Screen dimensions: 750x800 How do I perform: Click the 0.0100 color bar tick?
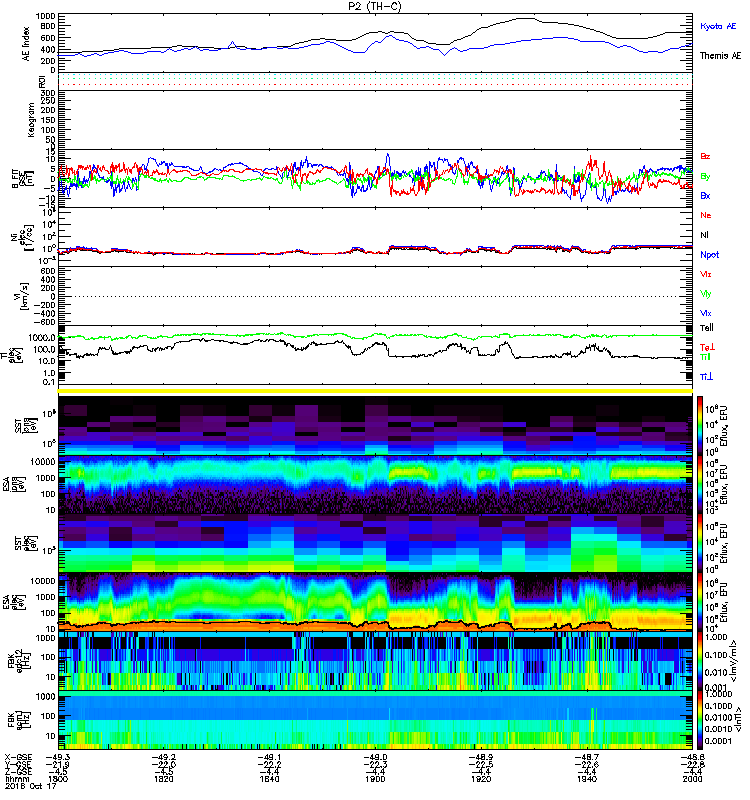coord(718,717)
